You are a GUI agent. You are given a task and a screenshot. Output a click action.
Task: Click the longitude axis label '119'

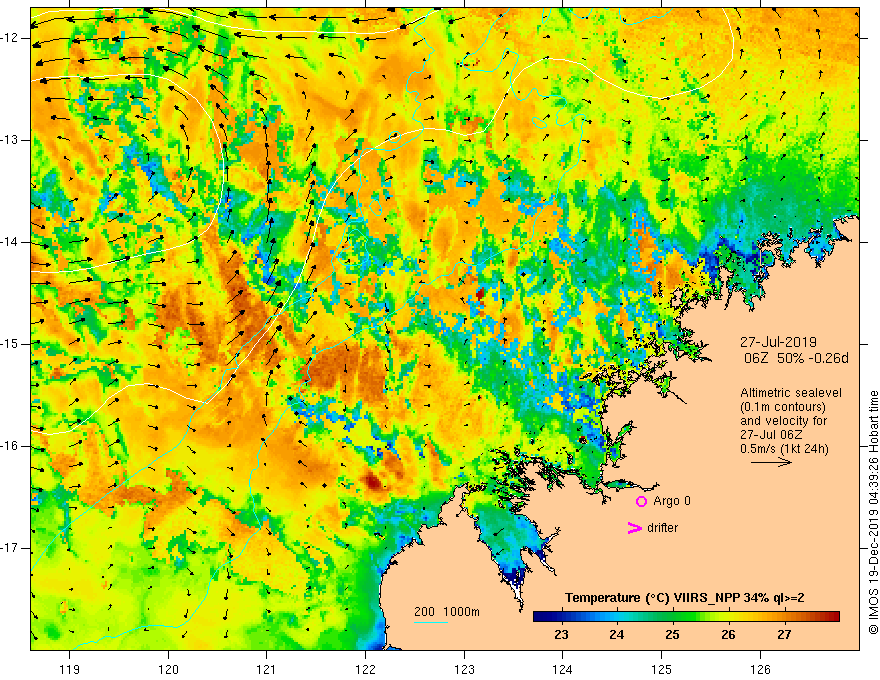pyautogui.click(x=70, y=669)
